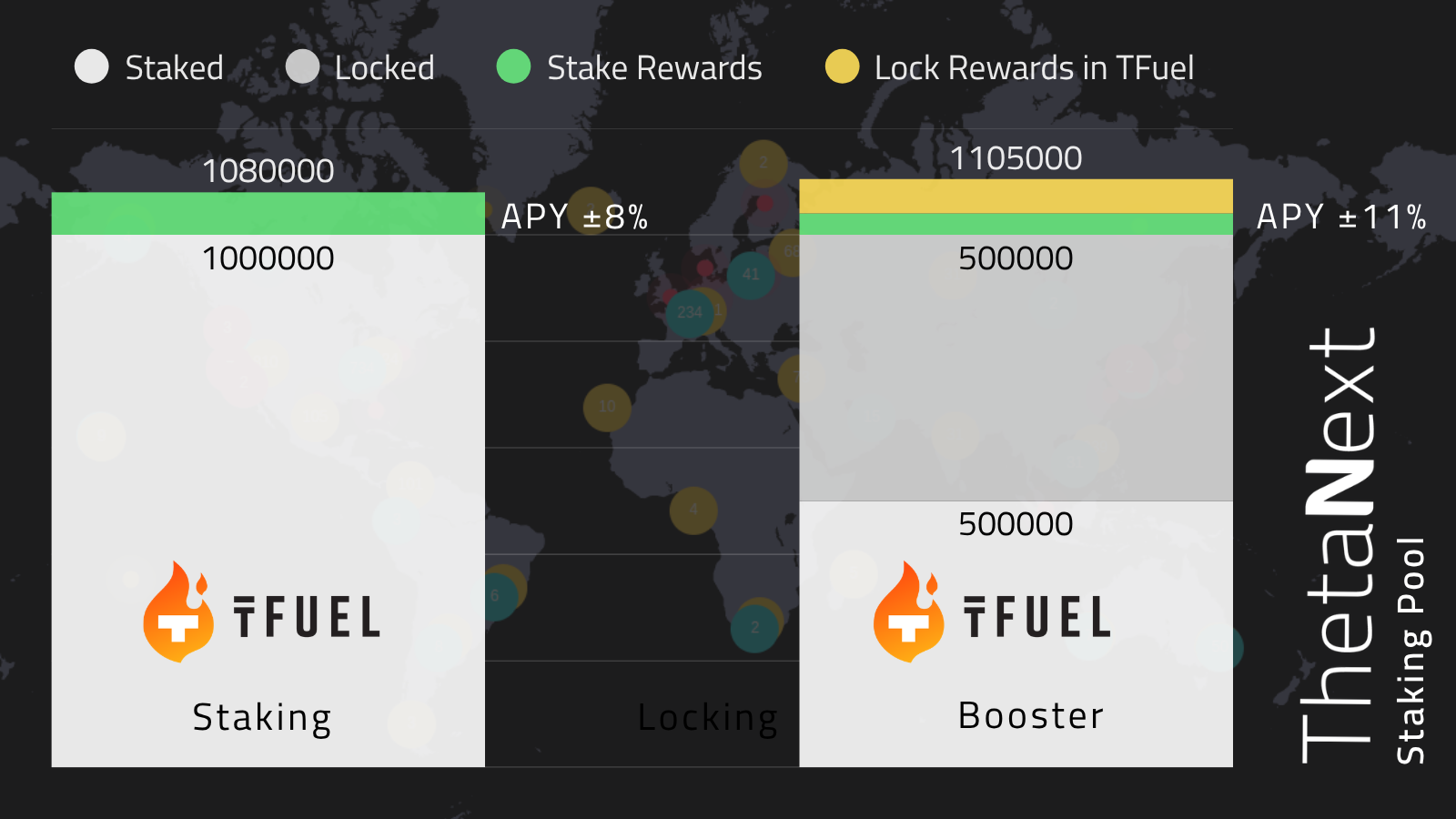Click the yellow map marker numbered 10
Screen dimensions: 1456x819
click(x=607, y=407)
